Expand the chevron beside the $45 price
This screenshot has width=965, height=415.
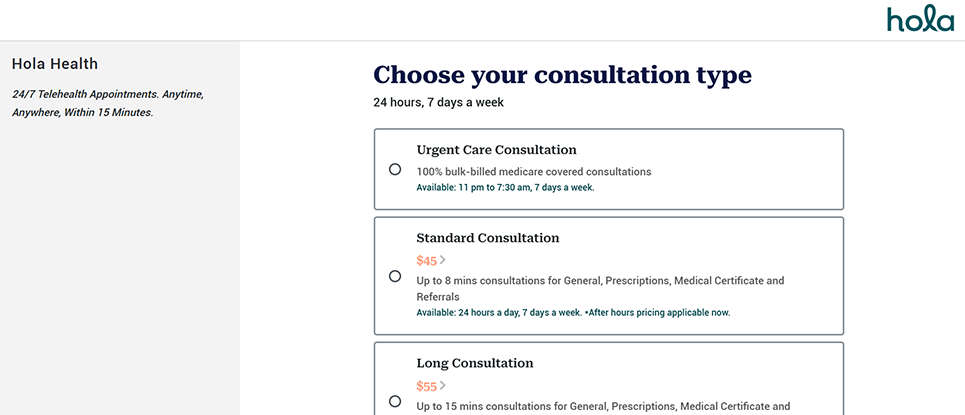click(443, 260)
